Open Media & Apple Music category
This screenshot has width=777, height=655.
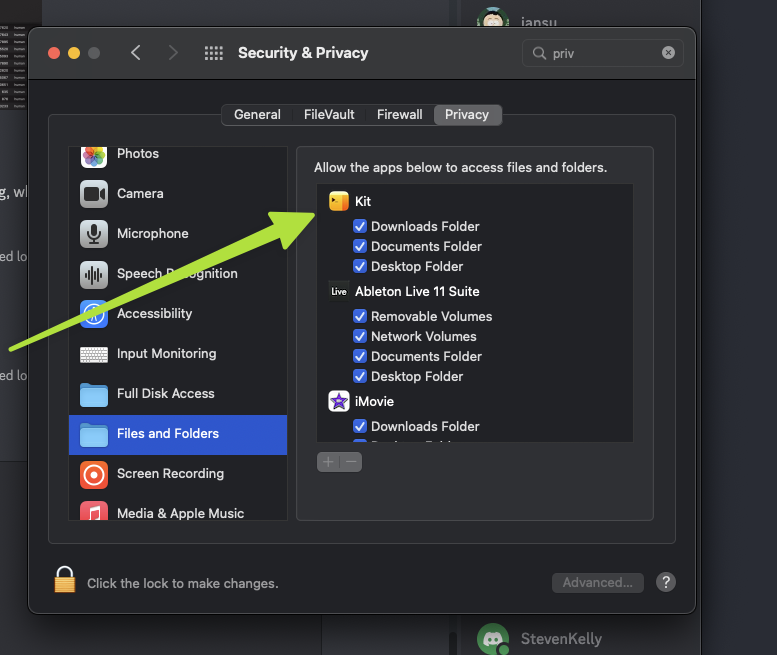click(178, 510)
